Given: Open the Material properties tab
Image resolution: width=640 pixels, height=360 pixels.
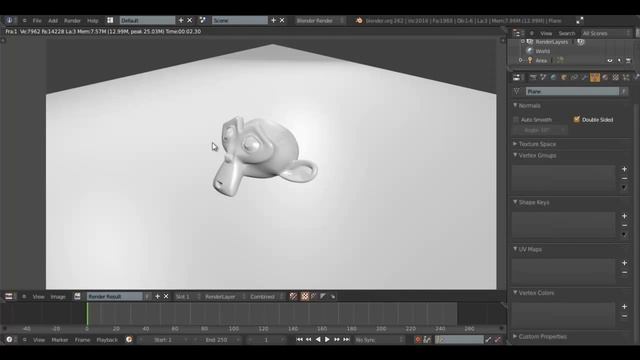Looking at the screenshot, I should click(605, 77).
